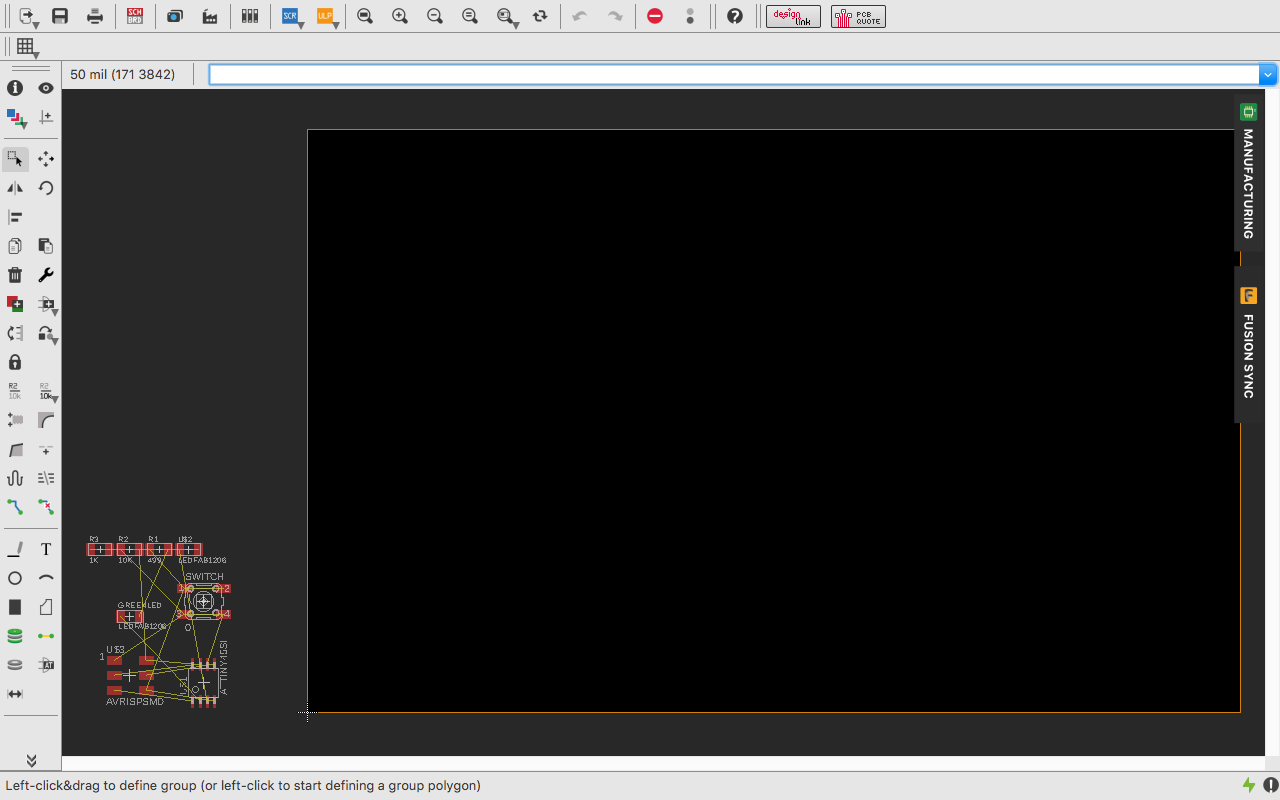The width and height of the screenshot is (1280, 800).
Task: Open the ULP run dropdown
Action: pyautogui.click(x=327, y=17)
